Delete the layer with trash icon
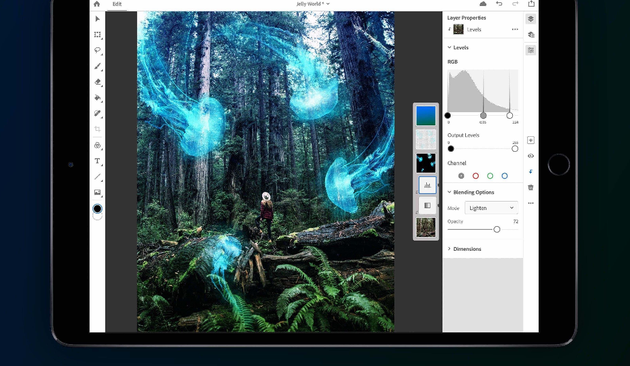630x366 pixels. tap(531, 187)
